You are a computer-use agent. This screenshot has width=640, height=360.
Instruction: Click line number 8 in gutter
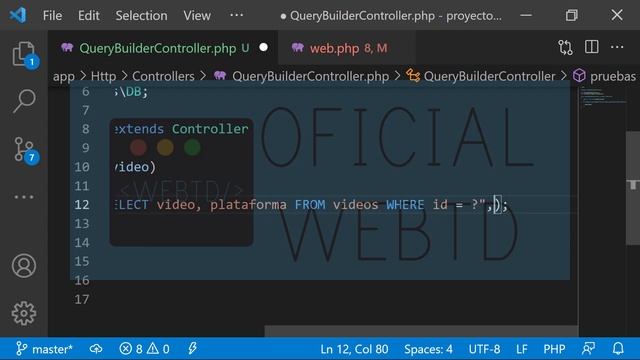click(85, 129)
